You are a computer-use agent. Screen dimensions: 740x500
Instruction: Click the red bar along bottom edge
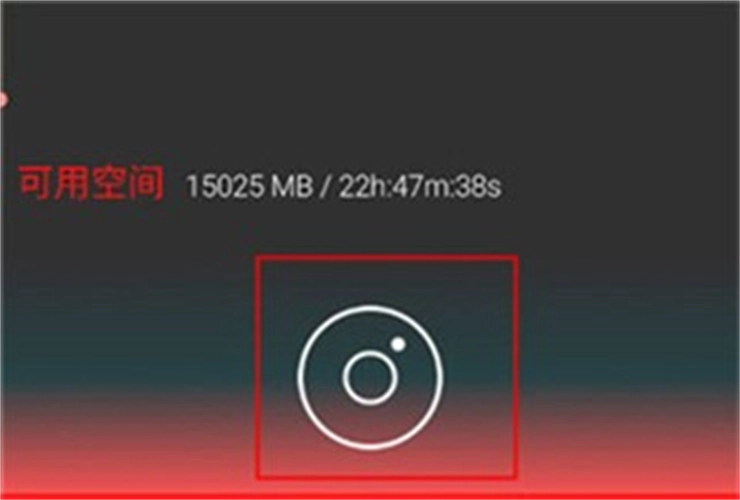[x=370, y=496]
